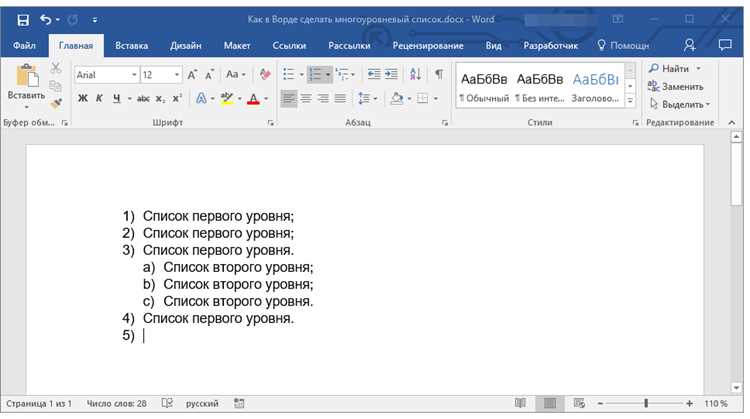This screenshot has width=750, height=419.
Task: Toggle Italic formatting (К)
Action: 99,99
